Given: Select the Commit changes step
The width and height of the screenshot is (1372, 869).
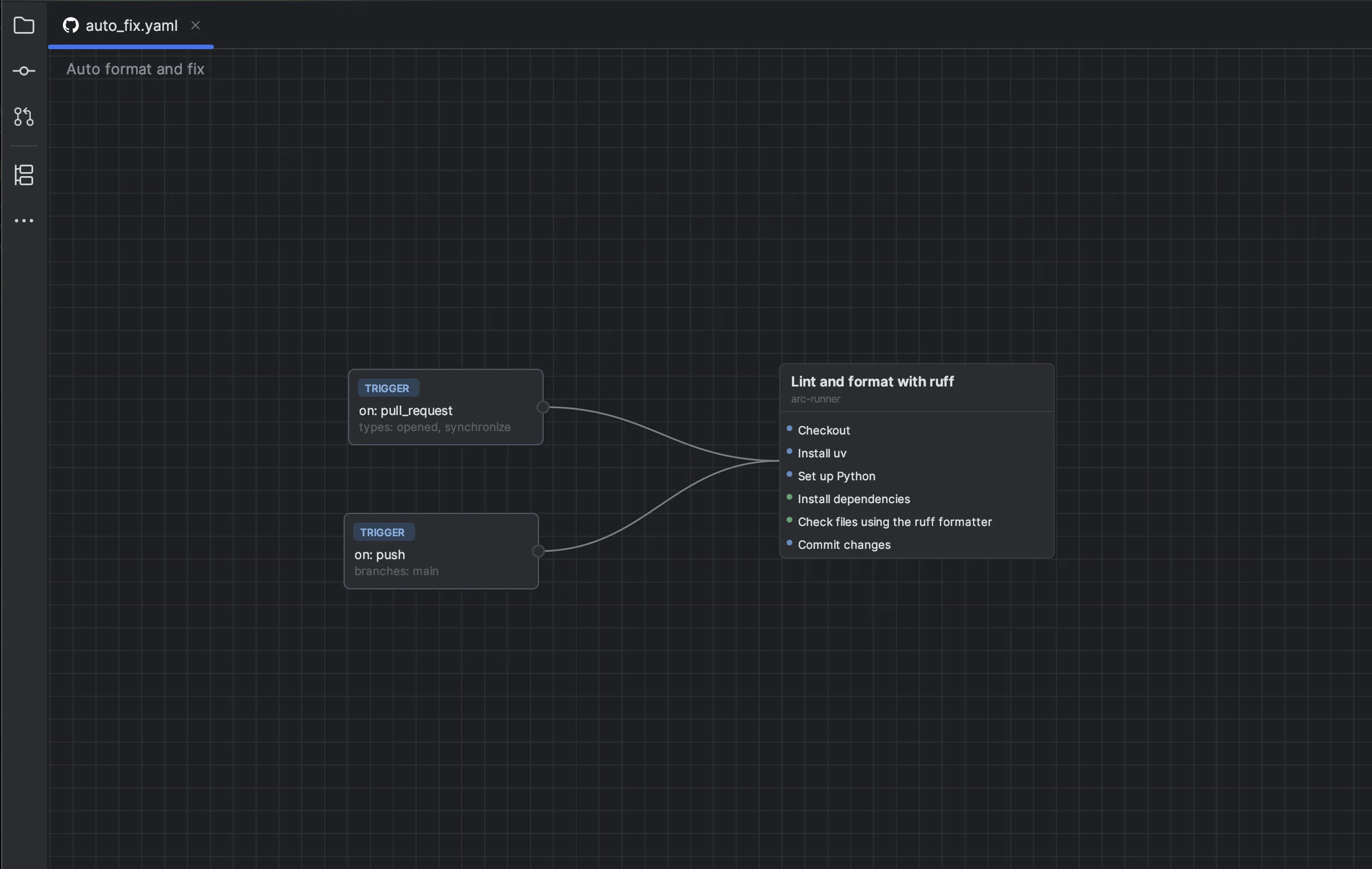Looking at the screenshot, I should 917,544.
